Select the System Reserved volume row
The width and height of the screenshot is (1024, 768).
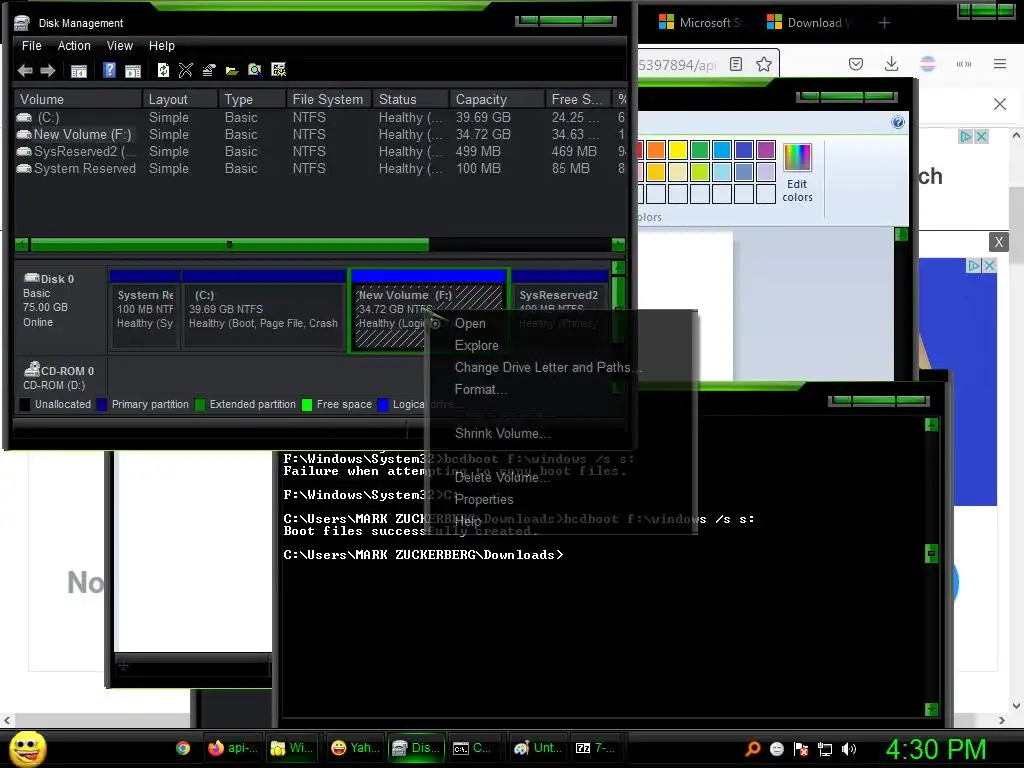320,168
